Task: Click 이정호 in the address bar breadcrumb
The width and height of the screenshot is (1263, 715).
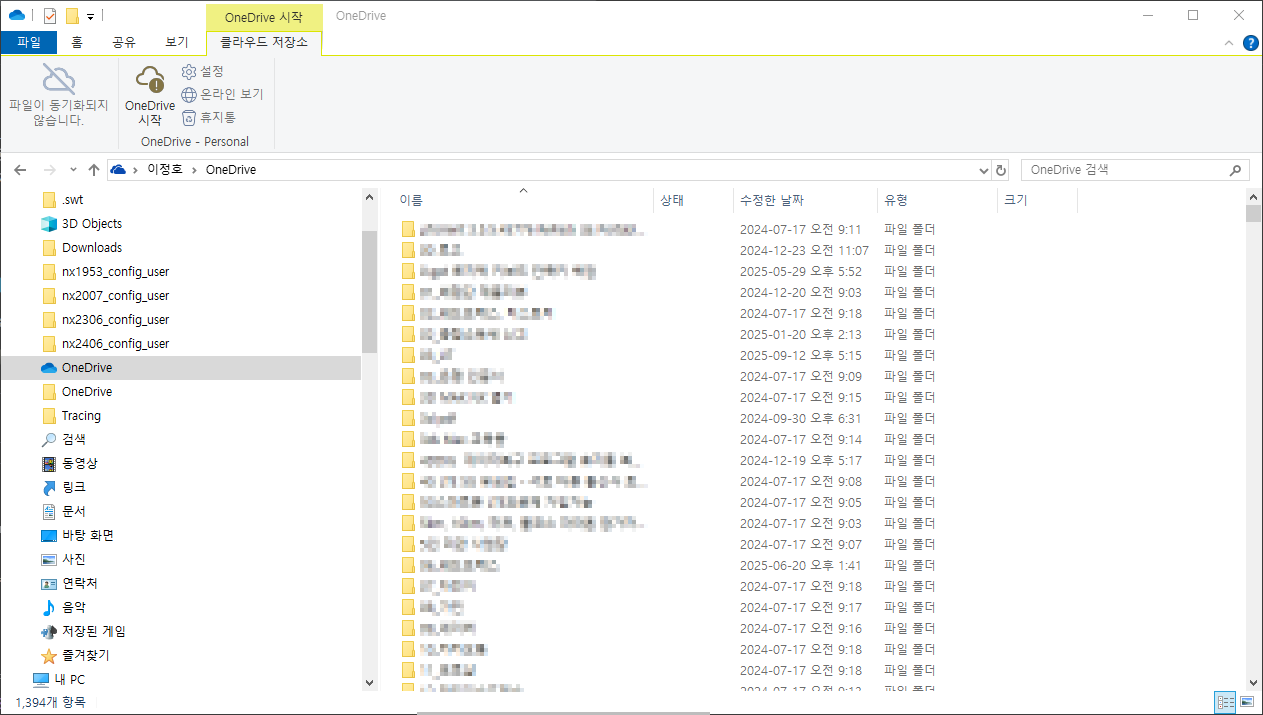Action: (165, 169)
